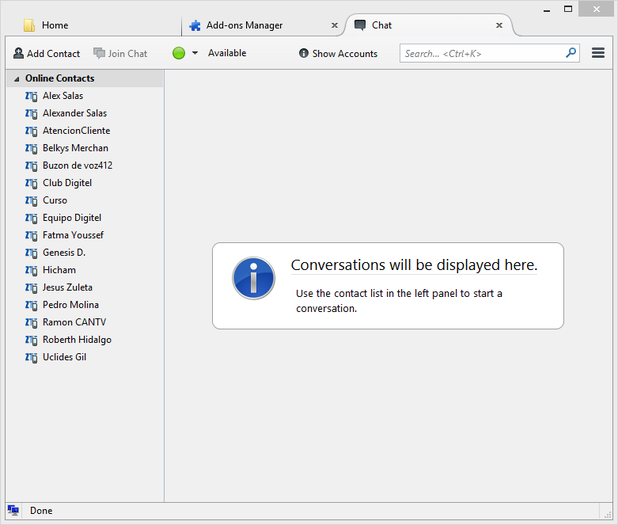
Task: Click Show Accounts button label
Action: 344,54
